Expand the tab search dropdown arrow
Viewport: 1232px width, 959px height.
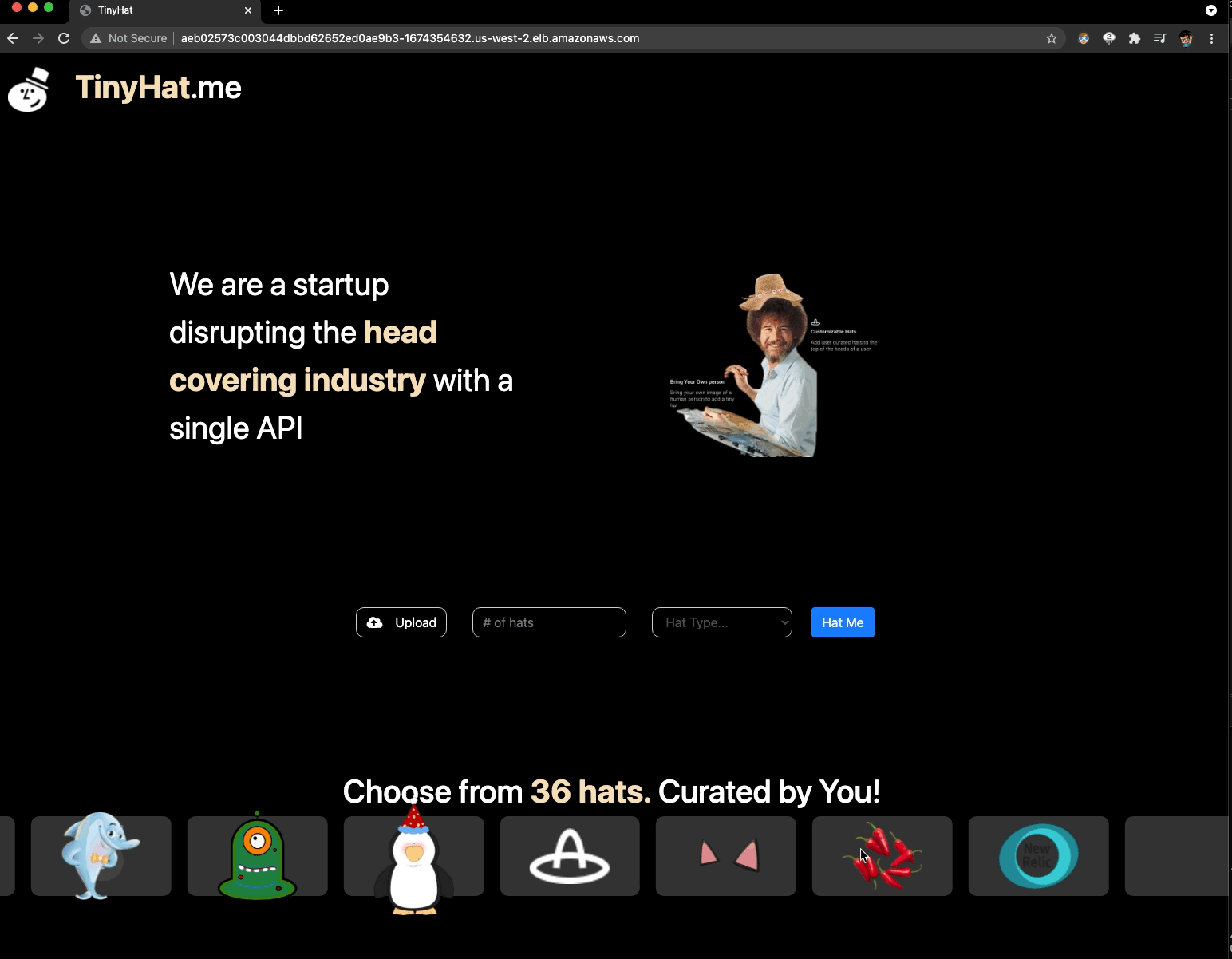coord(1210,10)
